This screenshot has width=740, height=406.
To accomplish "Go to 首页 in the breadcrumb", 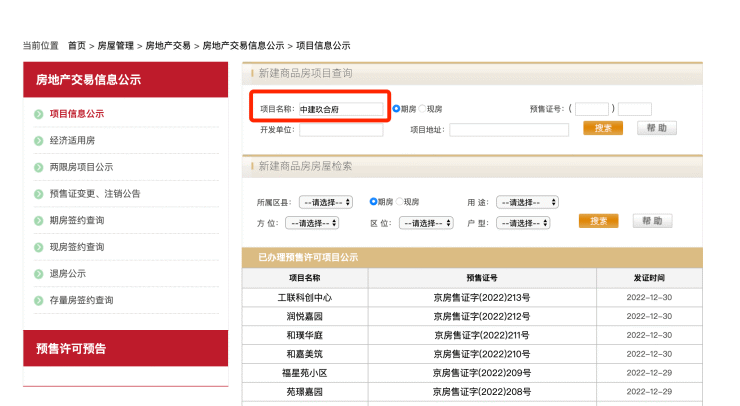I will pyautogui.click(x=77, y=46).
